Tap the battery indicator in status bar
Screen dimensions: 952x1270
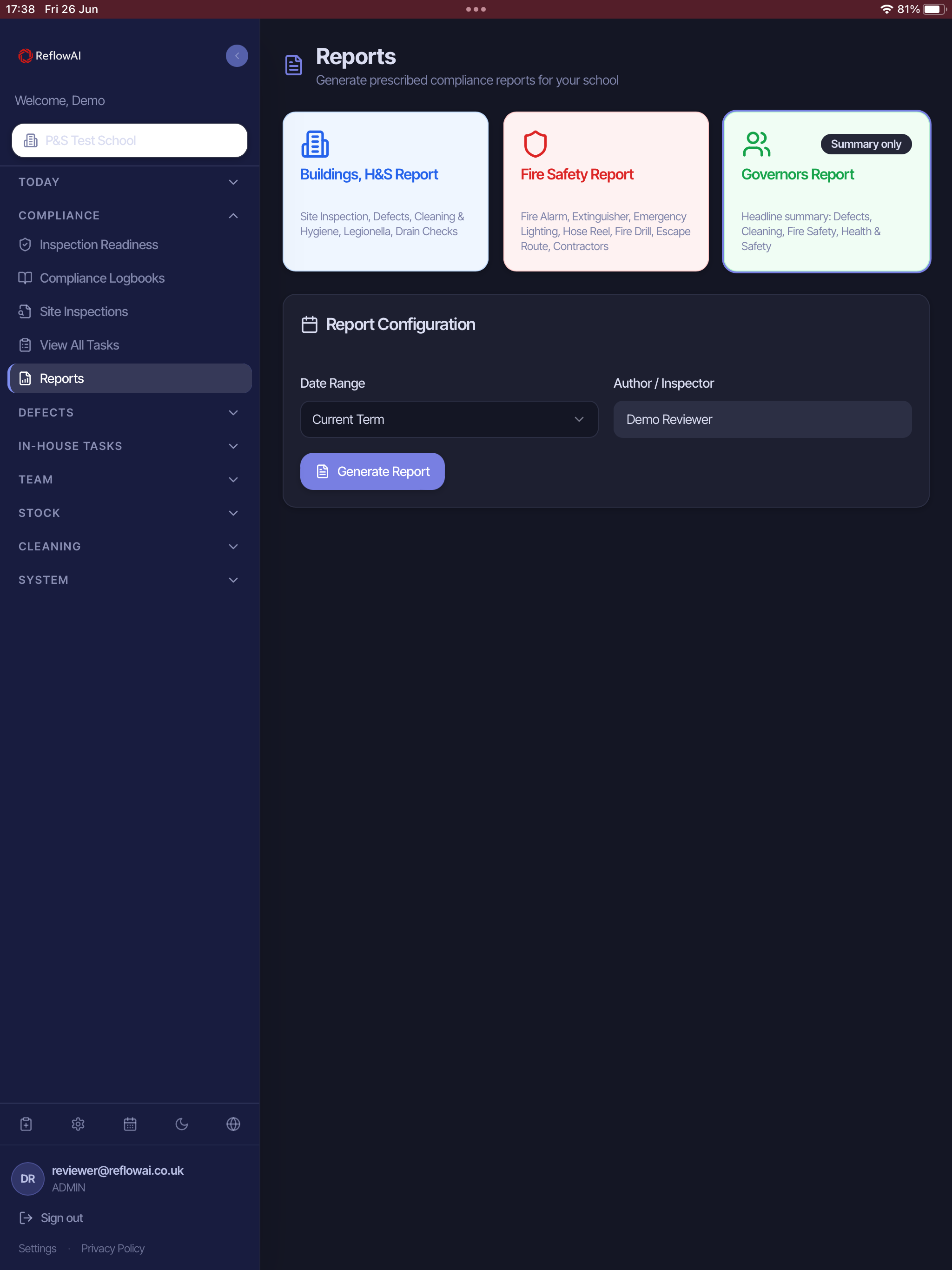934,9
